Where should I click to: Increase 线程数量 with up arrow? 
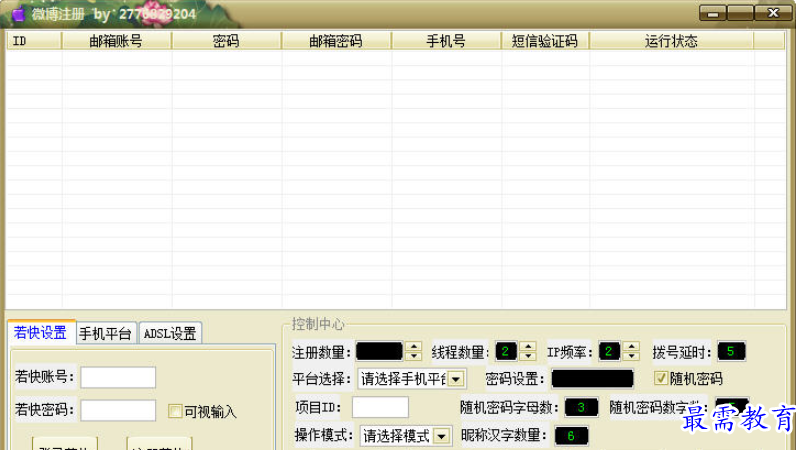coord(528,346)
